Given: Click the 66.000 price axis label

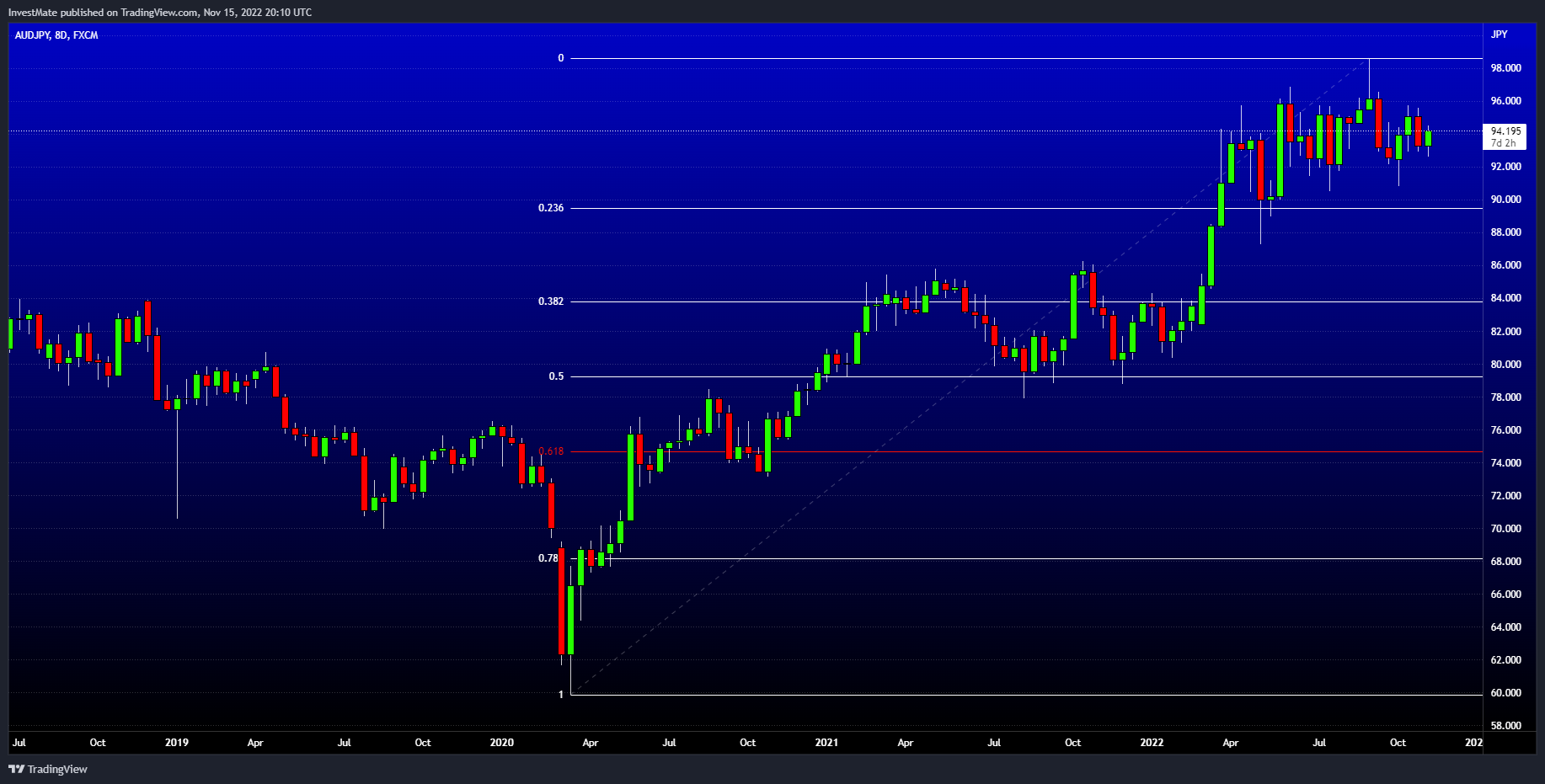Looking at the screenshot, I should 1505,595.
